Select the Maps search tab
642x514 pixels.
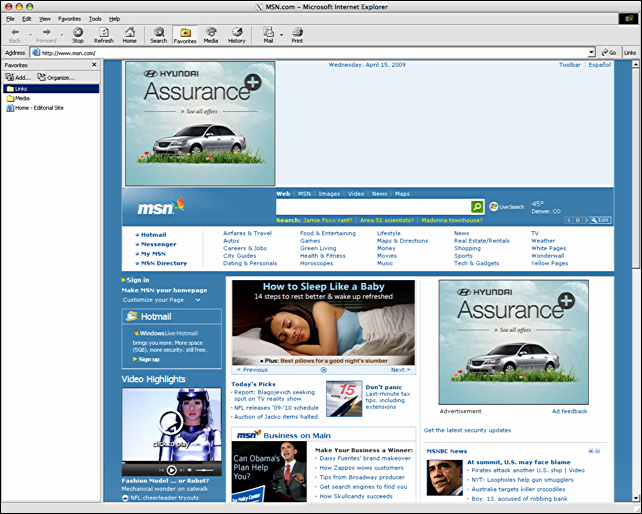[x=402, y=194]
